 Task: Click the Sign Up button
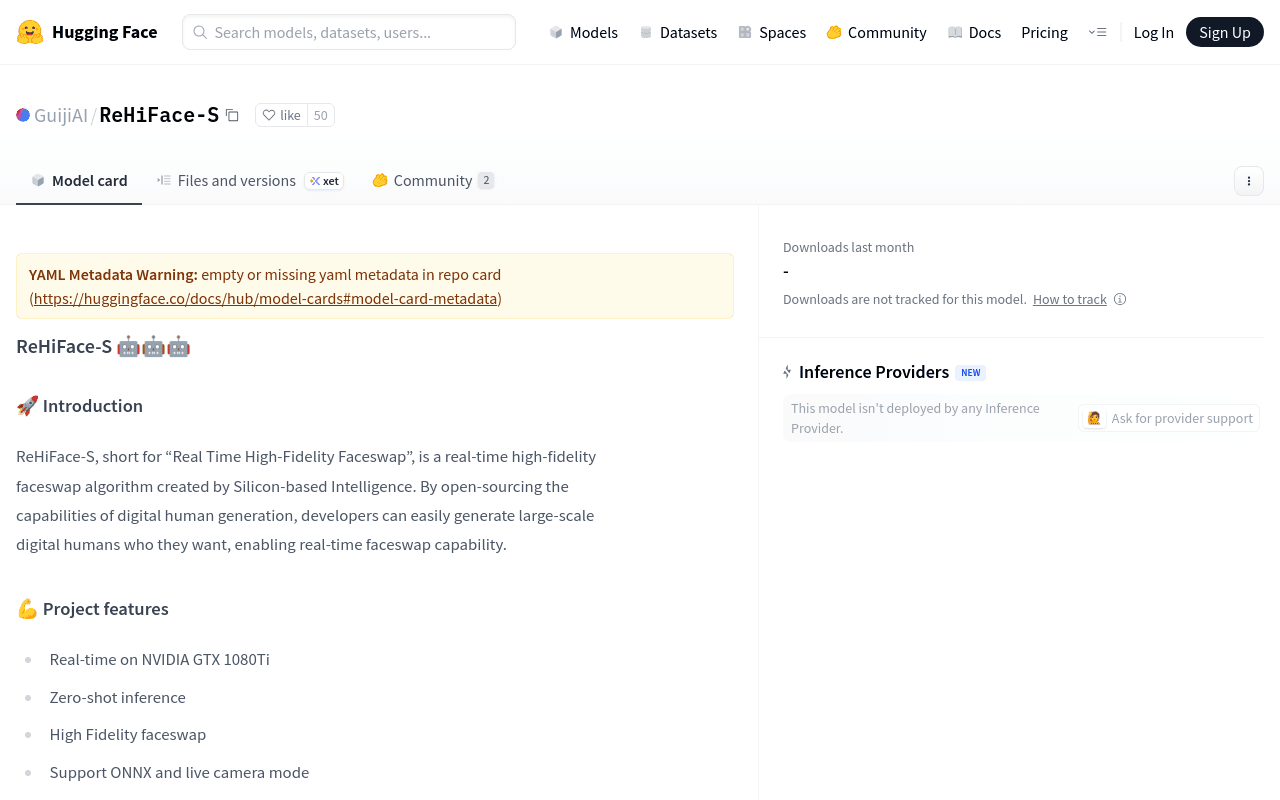click(1224, 32)
